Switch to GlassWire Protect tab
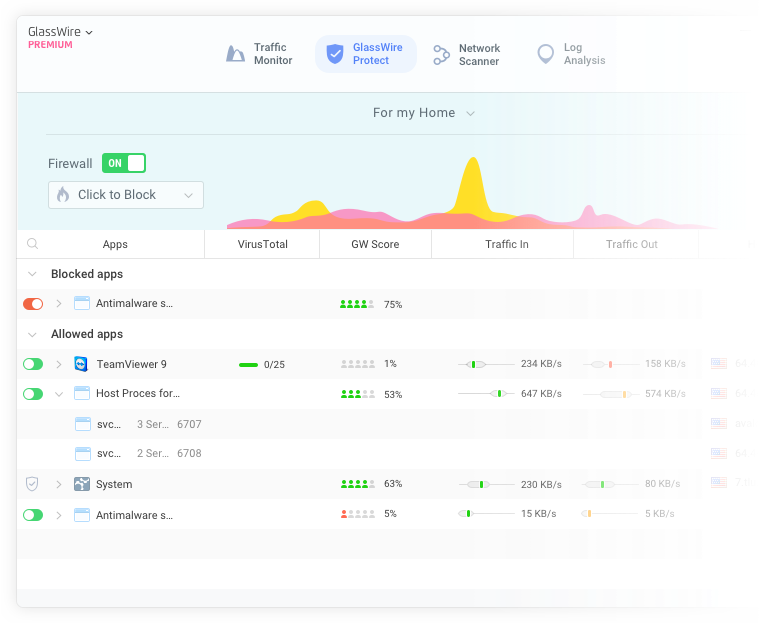 (365, 54)
